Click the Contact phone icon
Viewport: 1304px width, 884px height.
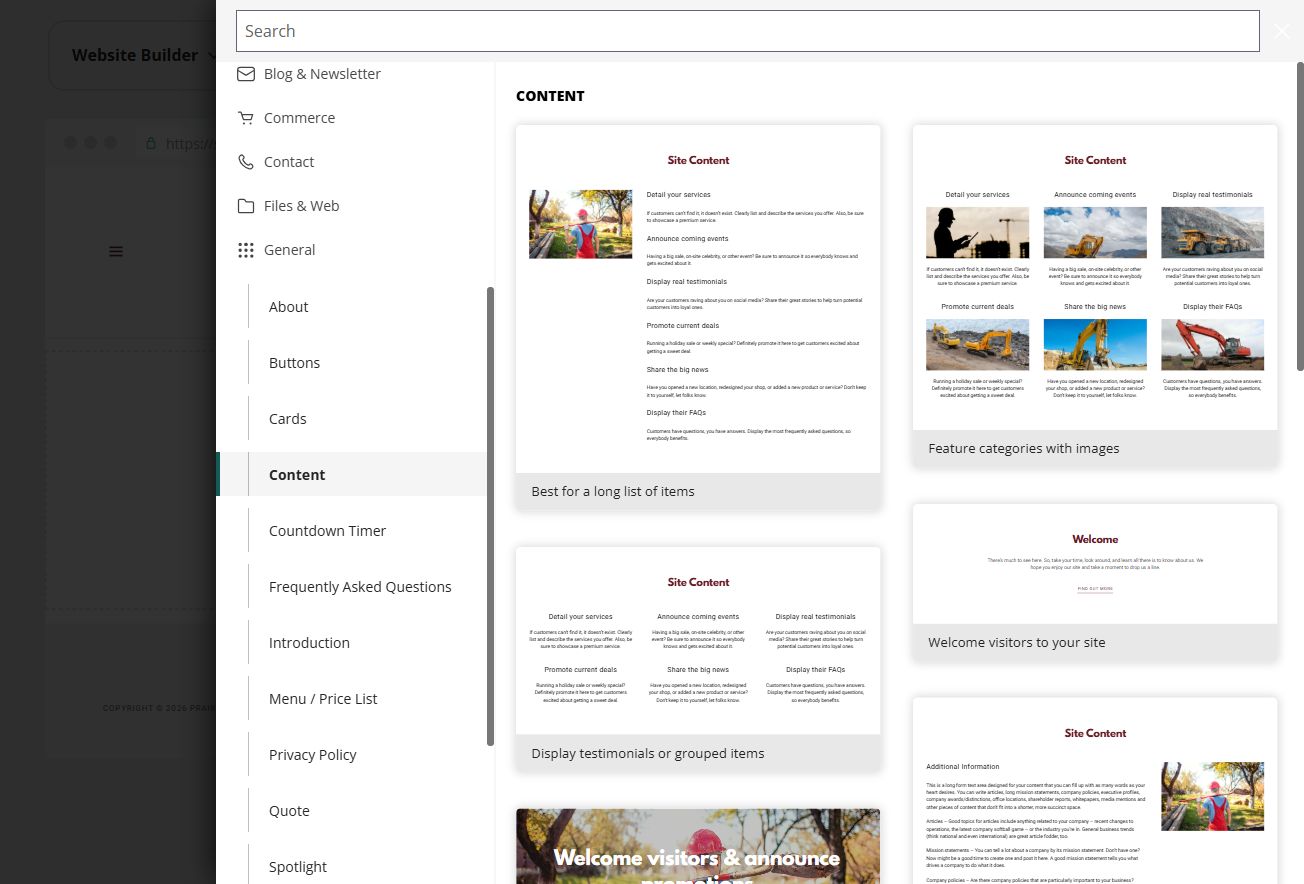point(245,162)
